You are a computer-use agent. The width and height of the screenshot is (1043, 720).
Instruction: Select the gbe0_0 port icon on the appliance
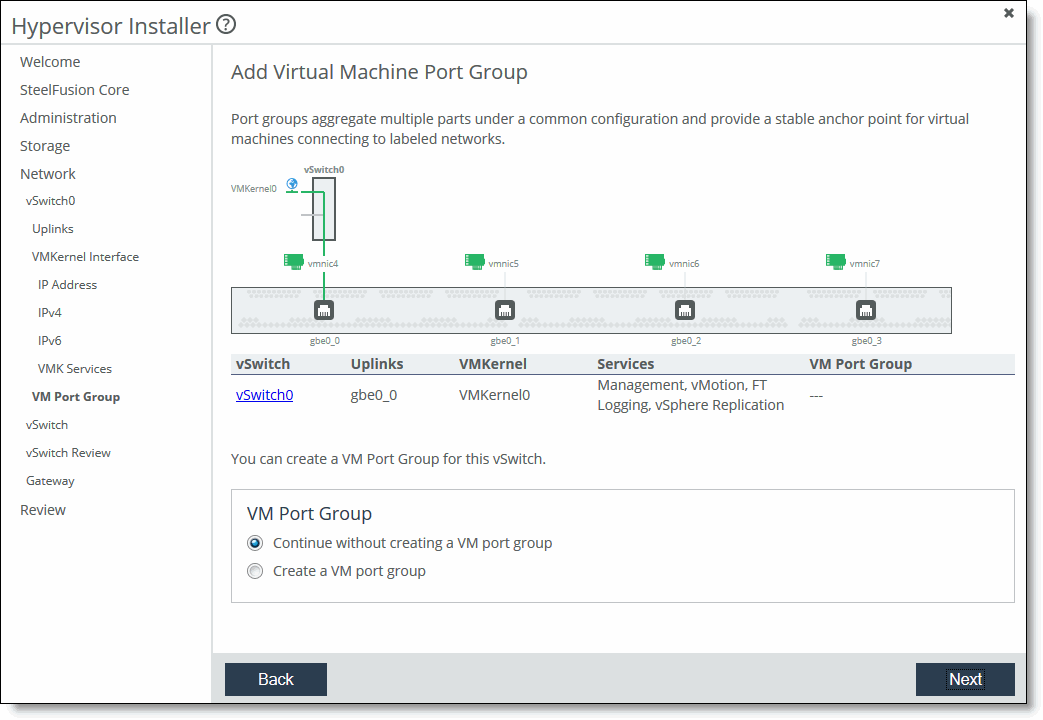[x=324, y=310]
